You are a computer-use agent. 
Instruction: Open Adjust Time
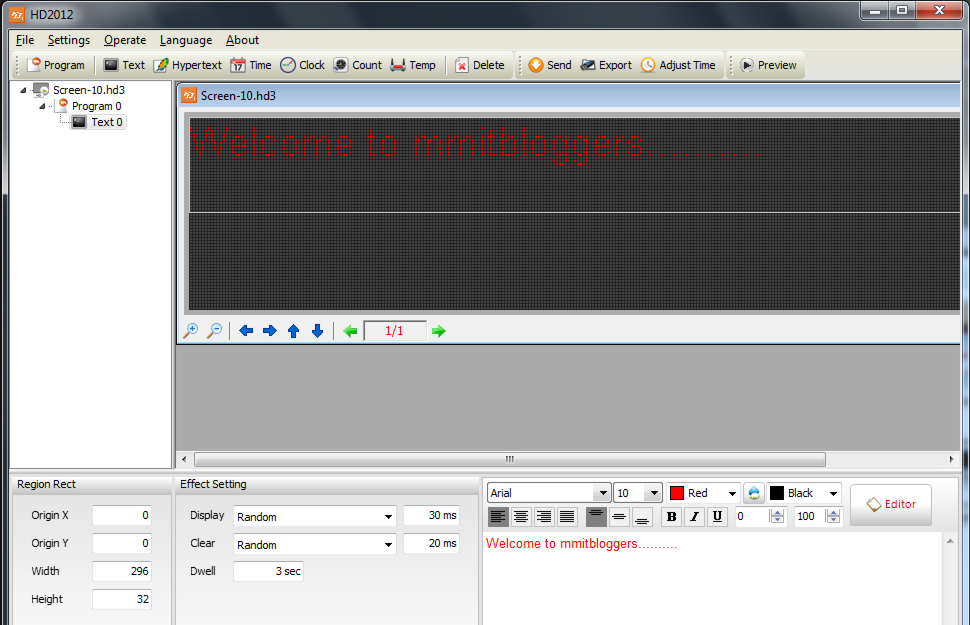679,65
